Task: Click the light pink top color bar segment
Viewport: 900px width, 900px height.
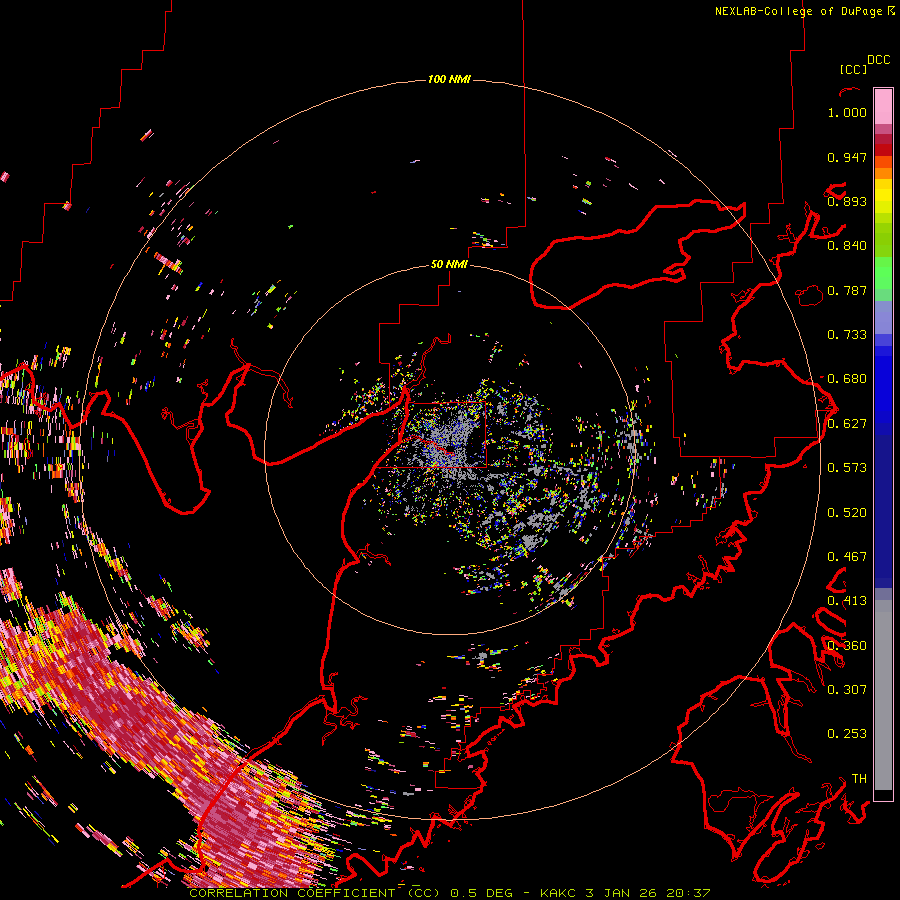Action: [x=883, y=106]
